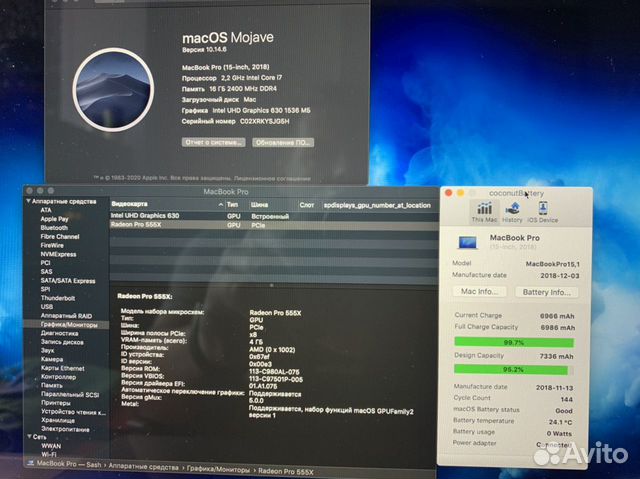Click the Battery Info... button
640x479 pixels.
pyautogui.click(x=546, y=292)
